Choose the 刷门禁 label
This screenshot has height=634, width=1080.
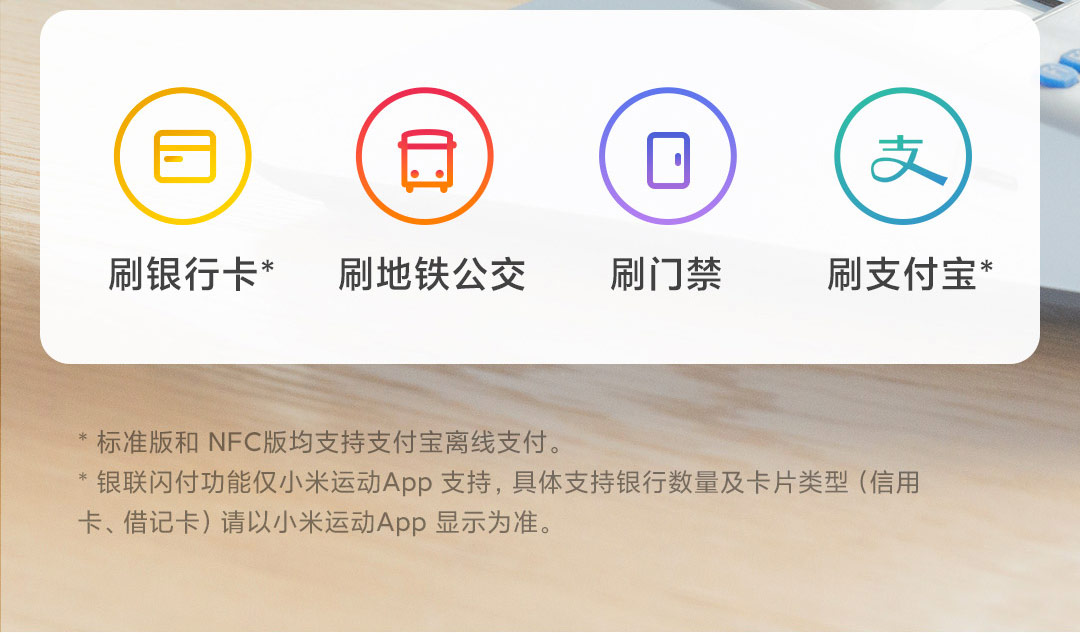click(x=666, y=274)
